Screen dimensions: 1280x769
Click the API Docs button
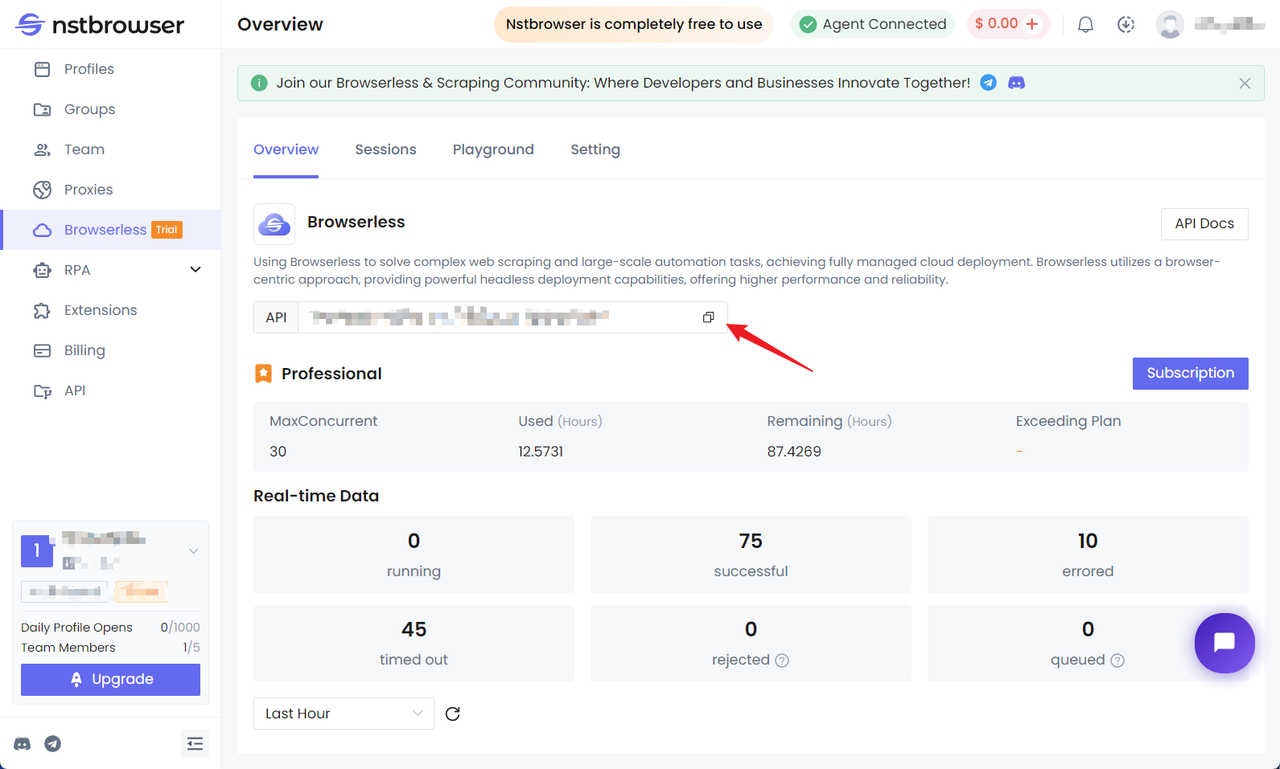tap(1204, 224)
